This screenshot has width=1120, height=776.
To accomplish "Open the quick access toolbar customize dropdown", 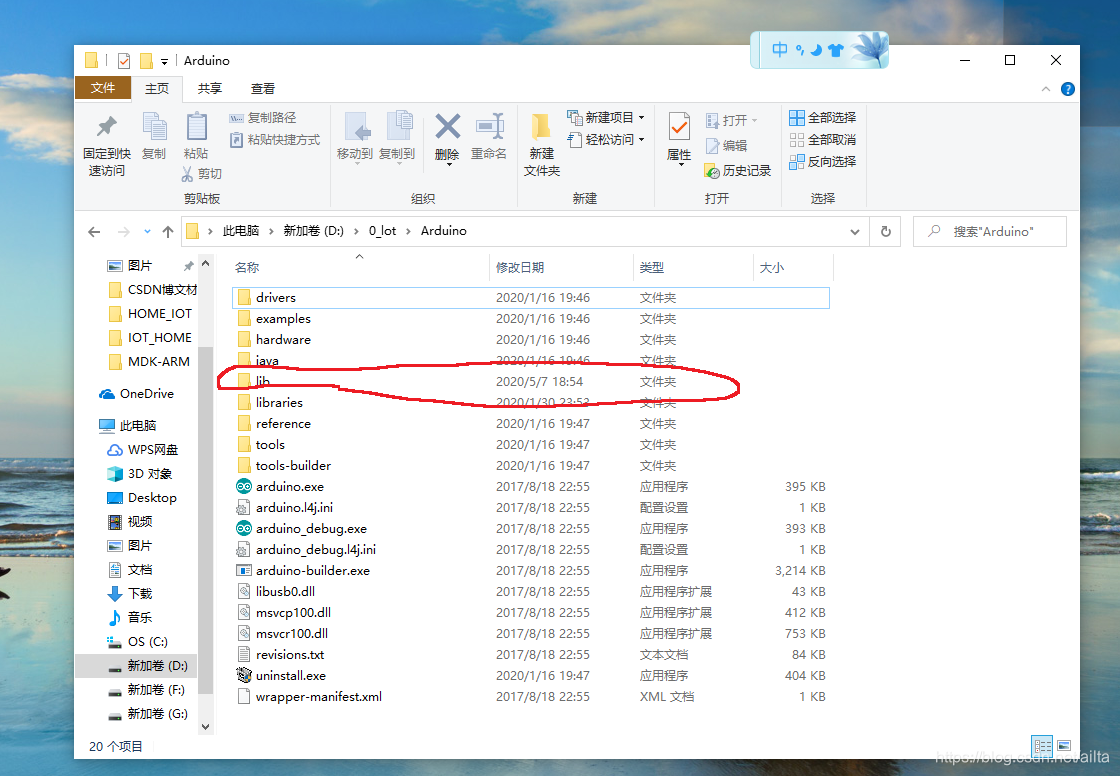I will (164, 61).
